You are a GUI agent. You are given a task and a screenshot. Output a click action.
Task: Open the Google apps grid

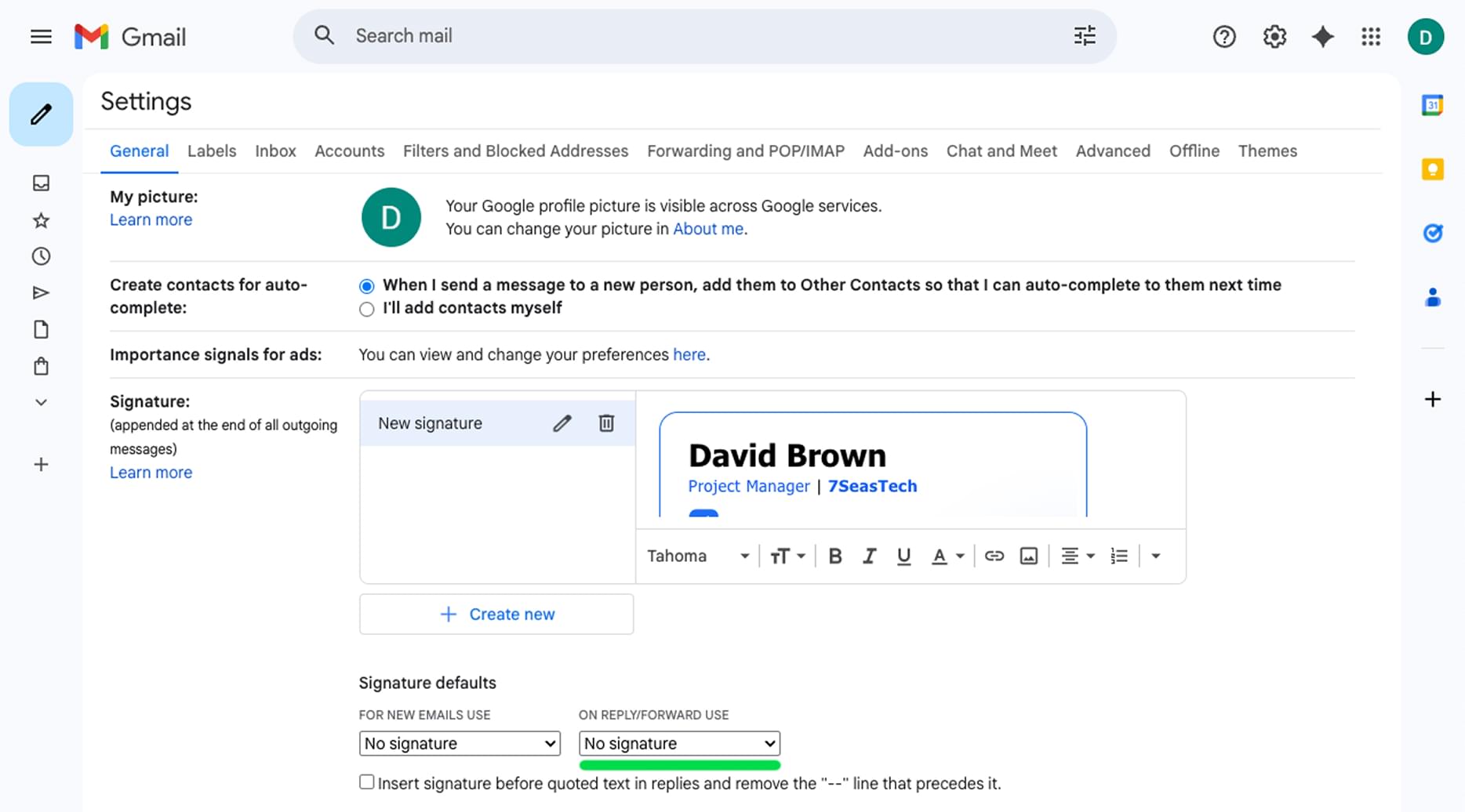[x=1371, y=36]
